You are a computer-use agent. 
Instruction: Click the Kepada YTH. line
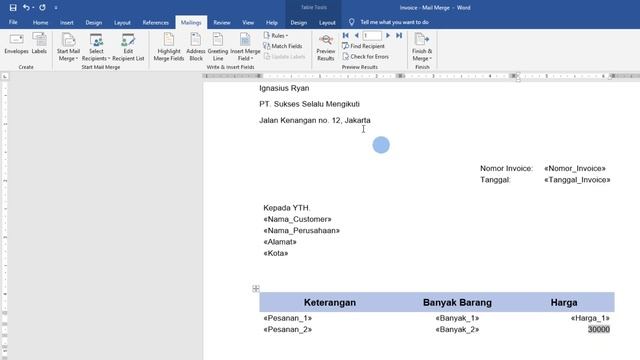pos(287,208)
